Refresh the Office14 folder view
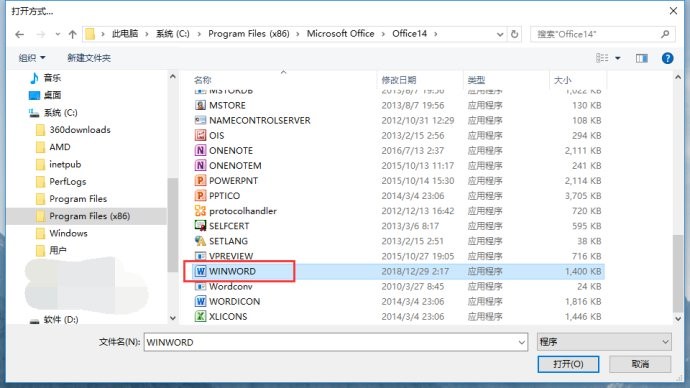 click(514, 34)
